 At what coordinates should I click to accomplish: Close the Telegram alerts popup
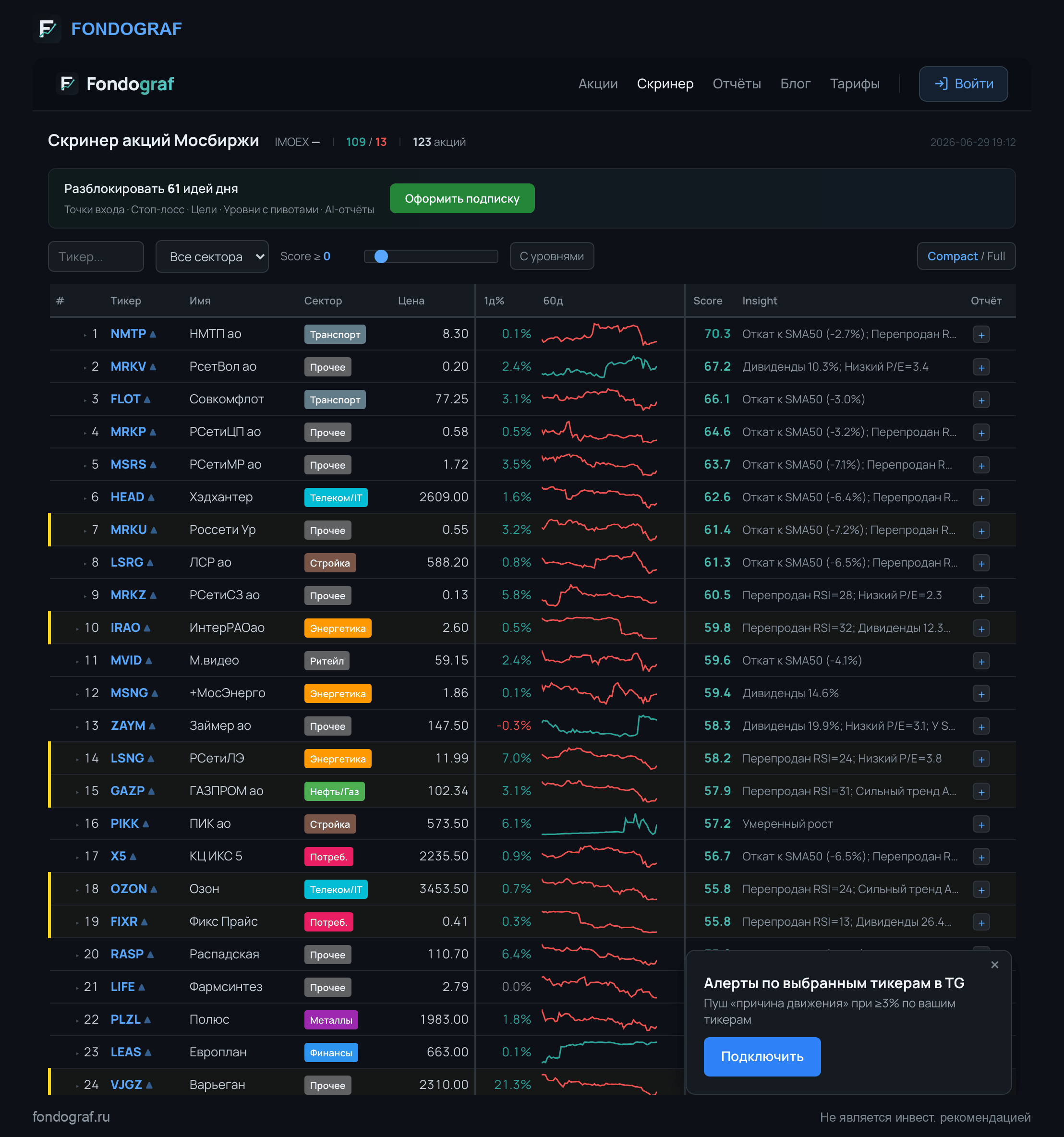point(995,965)
